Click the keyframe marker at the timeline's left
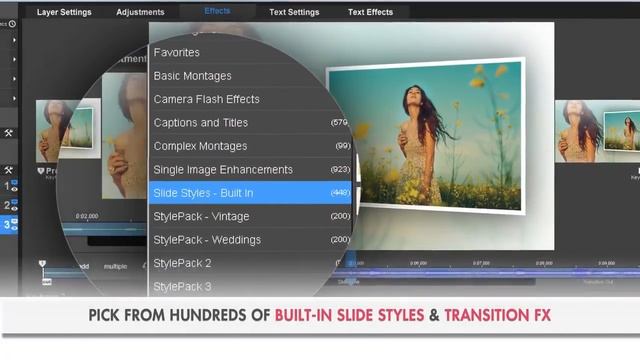The image size is (640, 360). (x=42, y=264)
